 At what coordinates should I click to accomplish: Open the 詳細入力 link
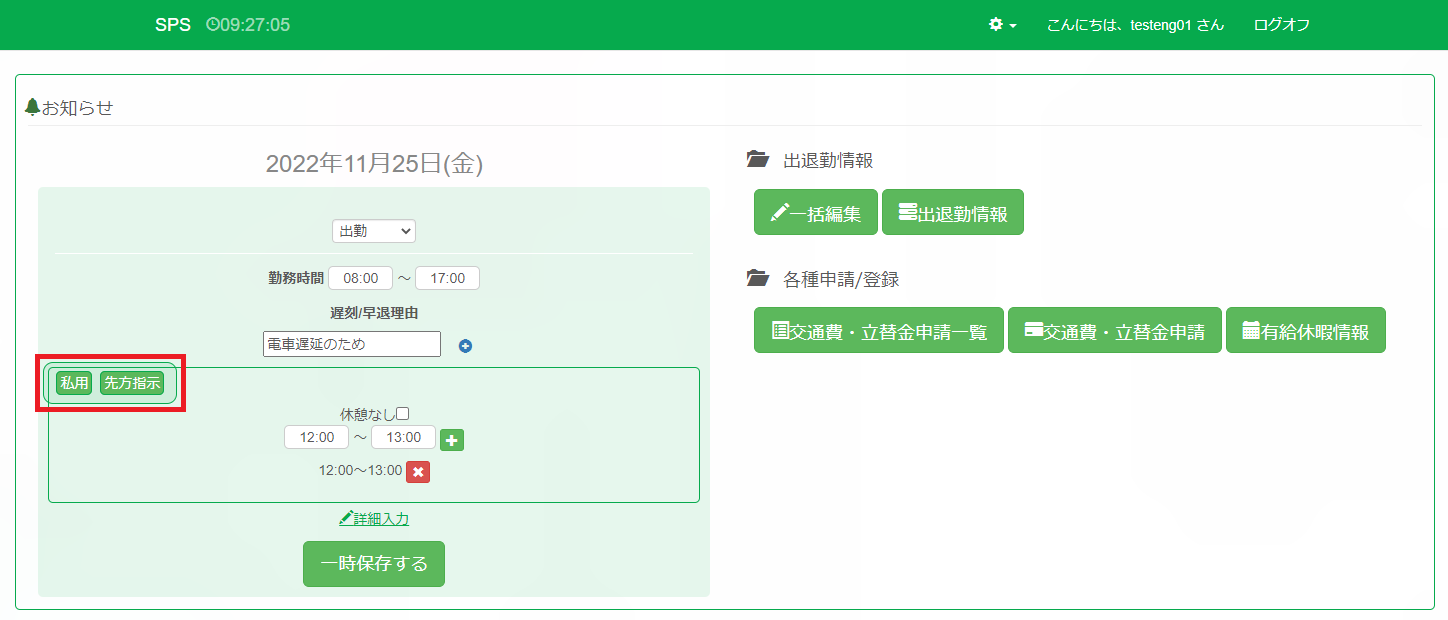click(374, 519)
